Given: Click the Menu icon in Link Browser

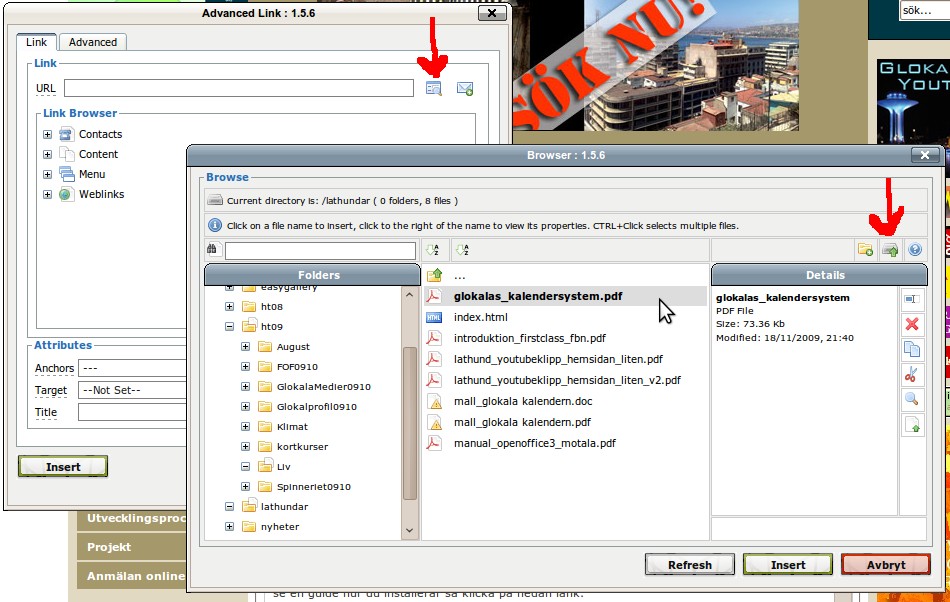Looking at the screenshot, I should (67, 174).
